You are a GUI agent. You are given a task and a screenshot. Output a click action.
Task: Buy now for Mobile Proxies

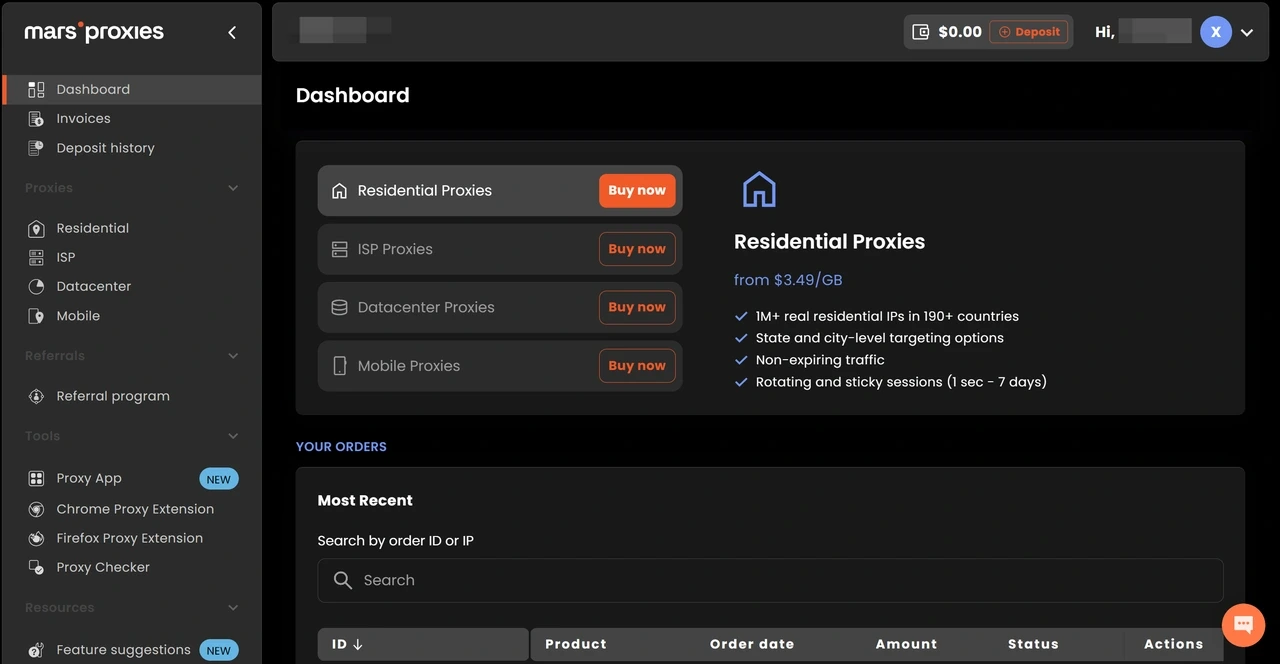click(637, 366)
